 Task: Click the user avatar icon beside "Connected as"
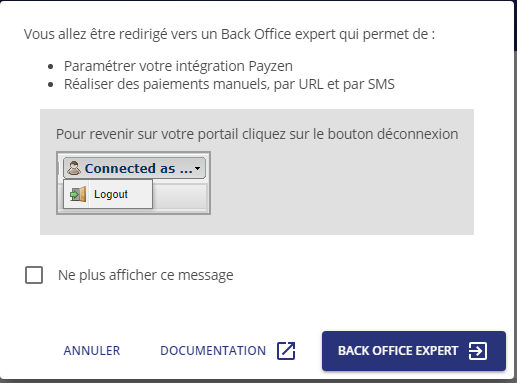74,168
